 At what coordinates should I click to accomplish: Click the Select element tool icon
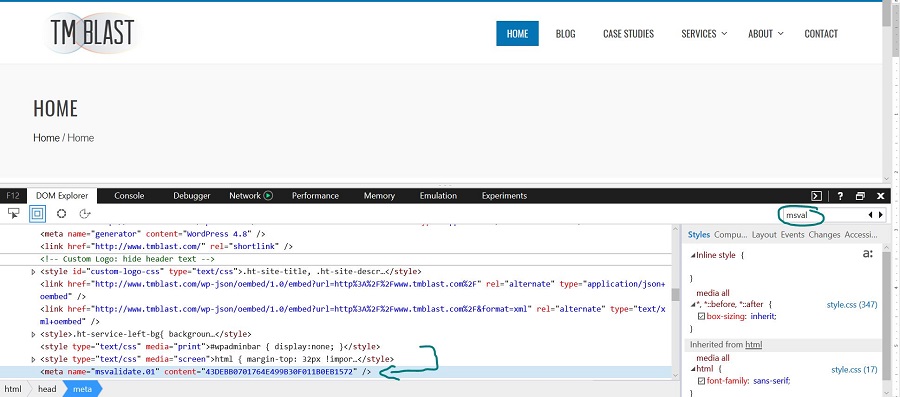(13, 214)
